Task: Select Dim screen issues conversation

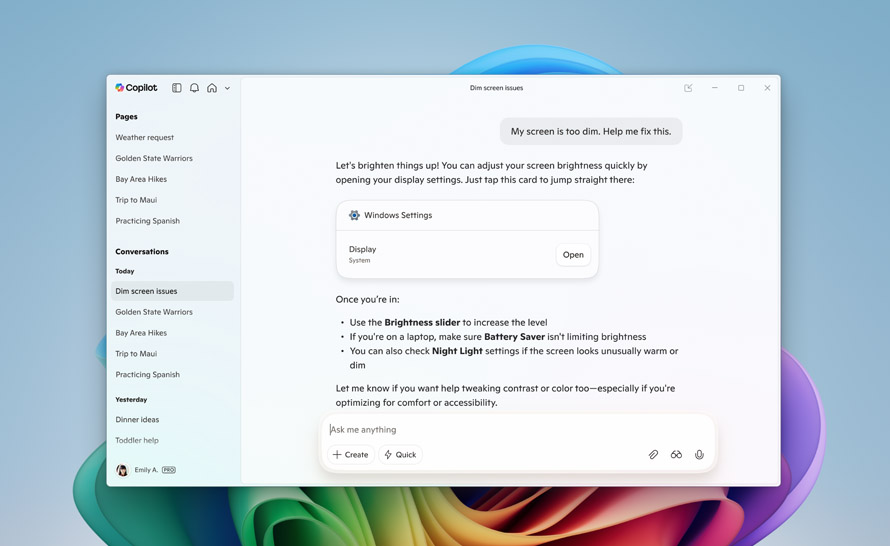Action: [147, 291]
